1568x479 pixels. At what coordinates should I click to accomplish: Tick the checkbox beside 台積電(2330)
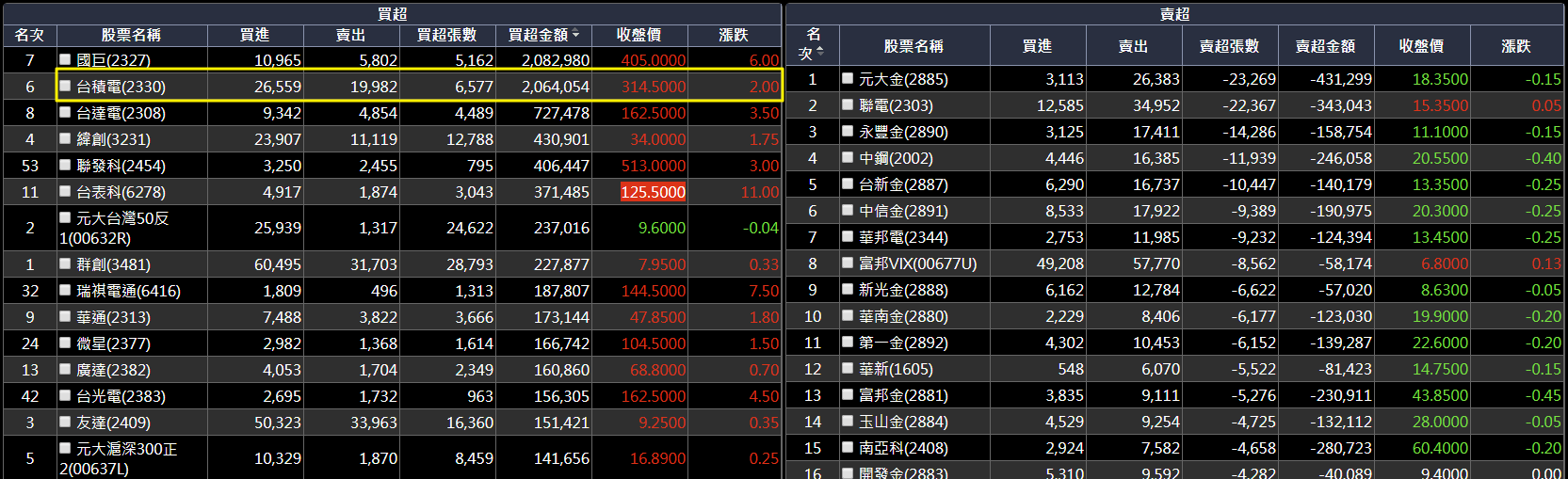(x=65, y=86)
